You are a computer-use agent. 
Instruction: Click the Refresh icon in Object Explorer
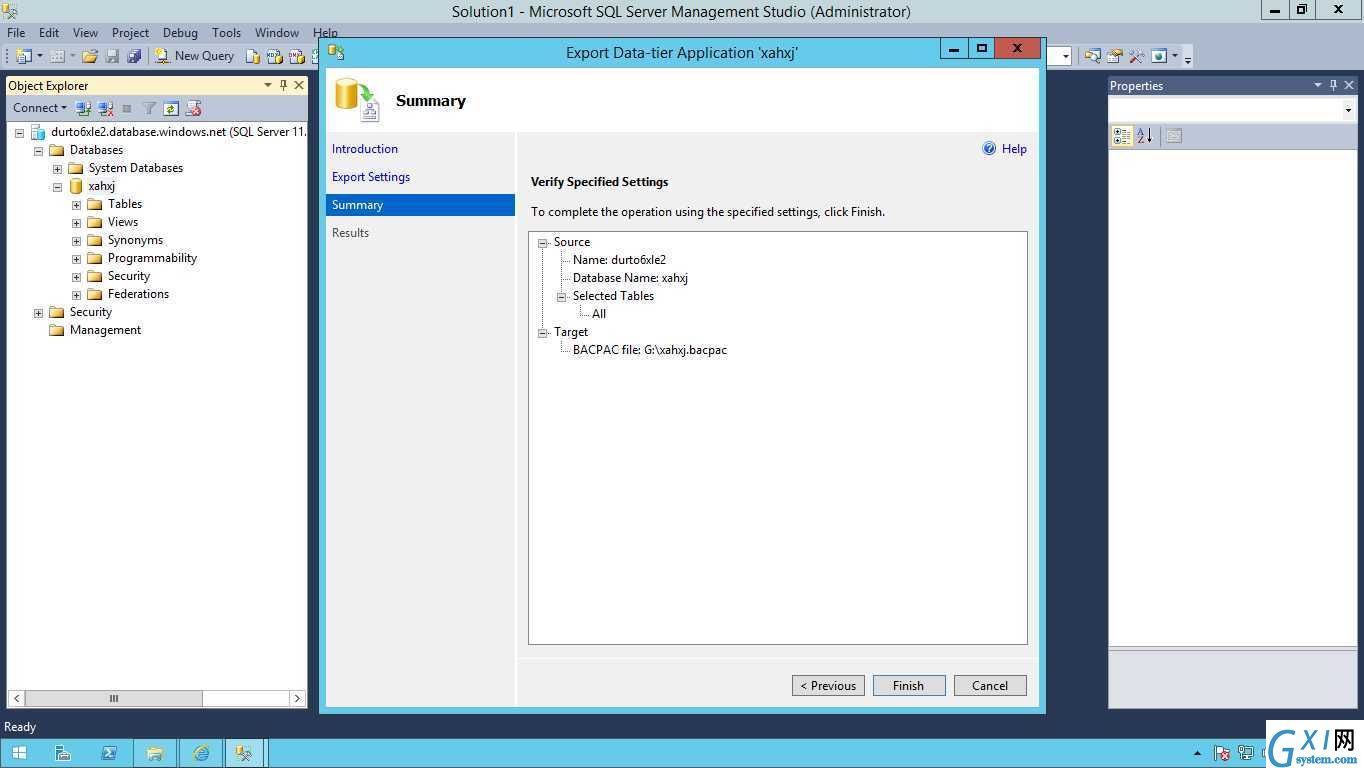171,108
